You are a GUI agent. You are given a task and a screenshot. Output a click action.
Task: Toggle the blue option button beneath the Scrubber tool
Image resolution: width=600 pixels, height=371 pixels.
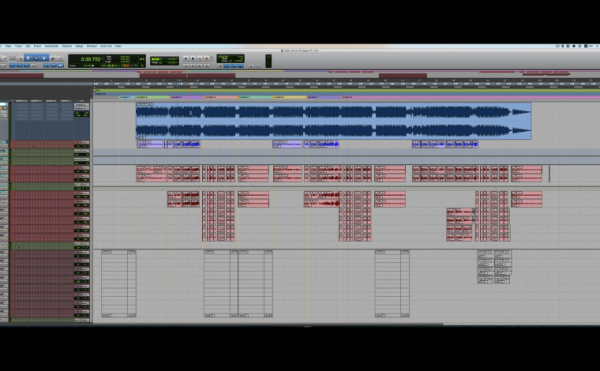(x=54, y=66)
